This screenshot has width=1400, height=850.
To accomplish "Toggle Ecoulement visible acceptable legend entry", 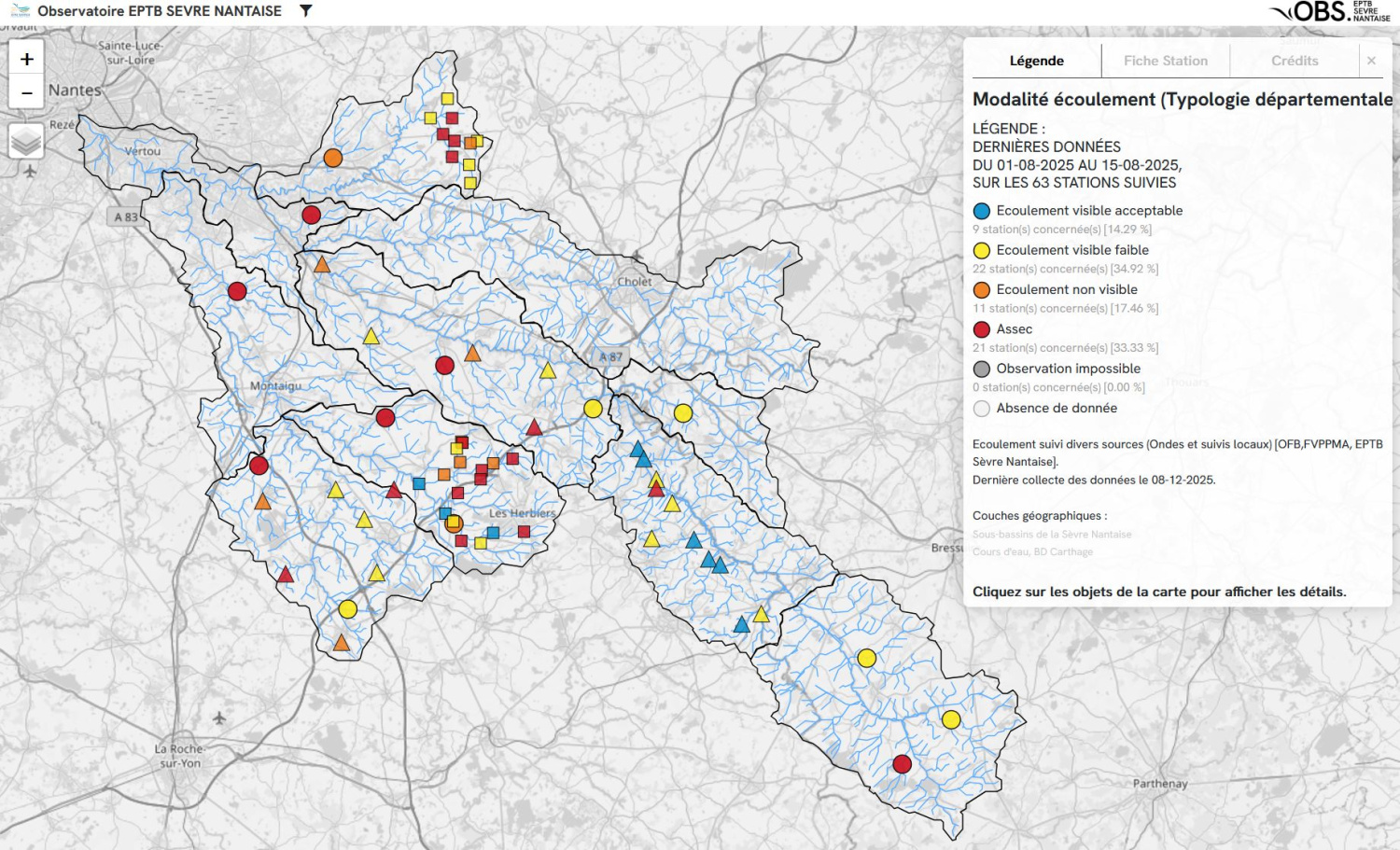I will tap(1088, 211).
